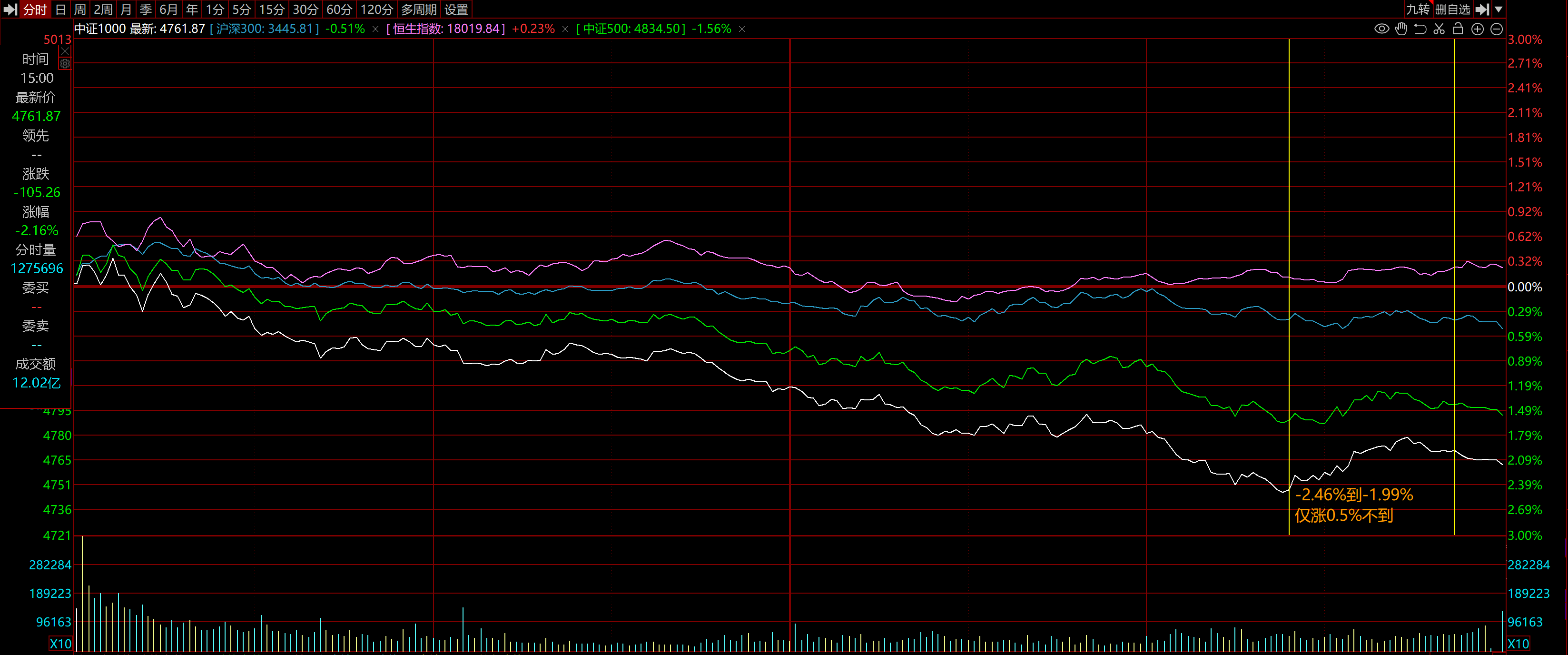The image size is (1568, 655).
Task: Click the arrow-to-bar icon beside 删自选
Action: (1483, 9)
